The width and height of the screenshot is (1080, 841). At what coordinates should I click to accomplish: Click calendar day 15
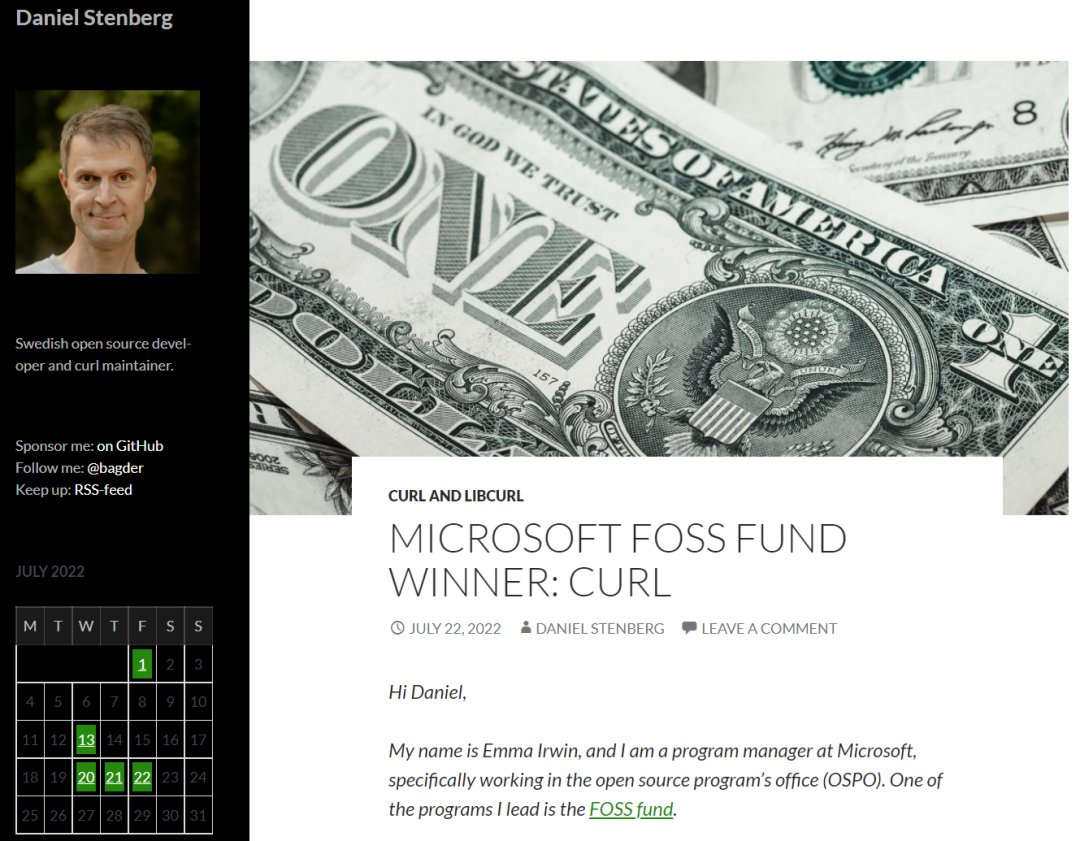tap(142, 740)
